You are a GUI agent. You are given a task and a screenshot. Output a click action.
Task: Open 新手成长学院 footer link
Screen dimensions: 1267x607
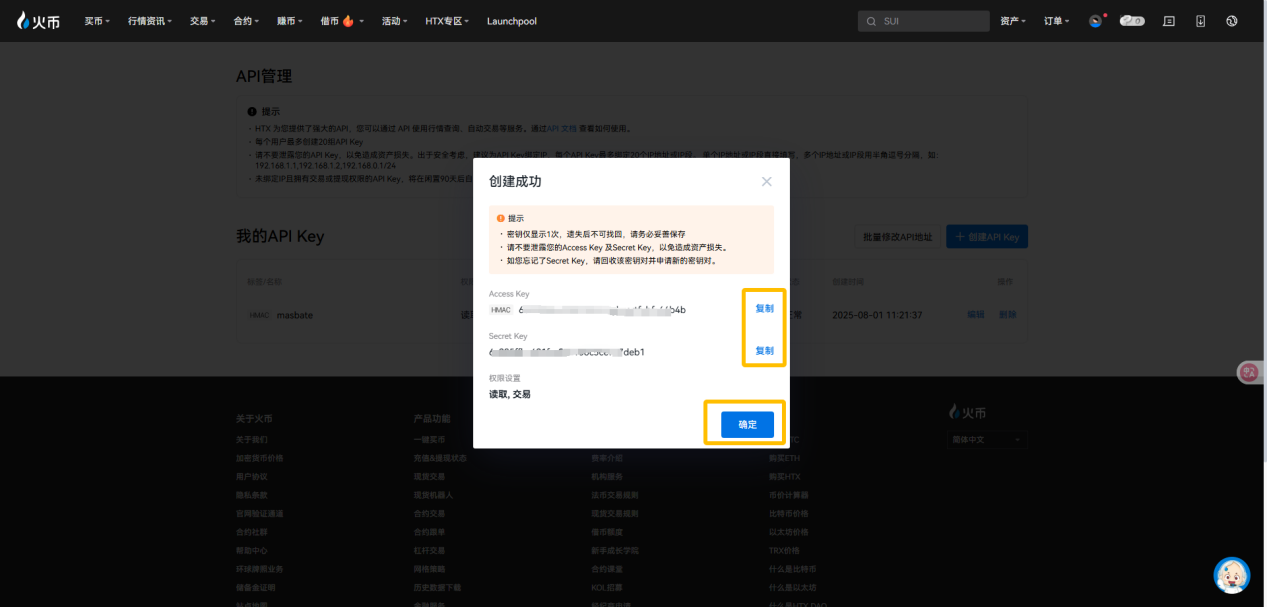616,550
